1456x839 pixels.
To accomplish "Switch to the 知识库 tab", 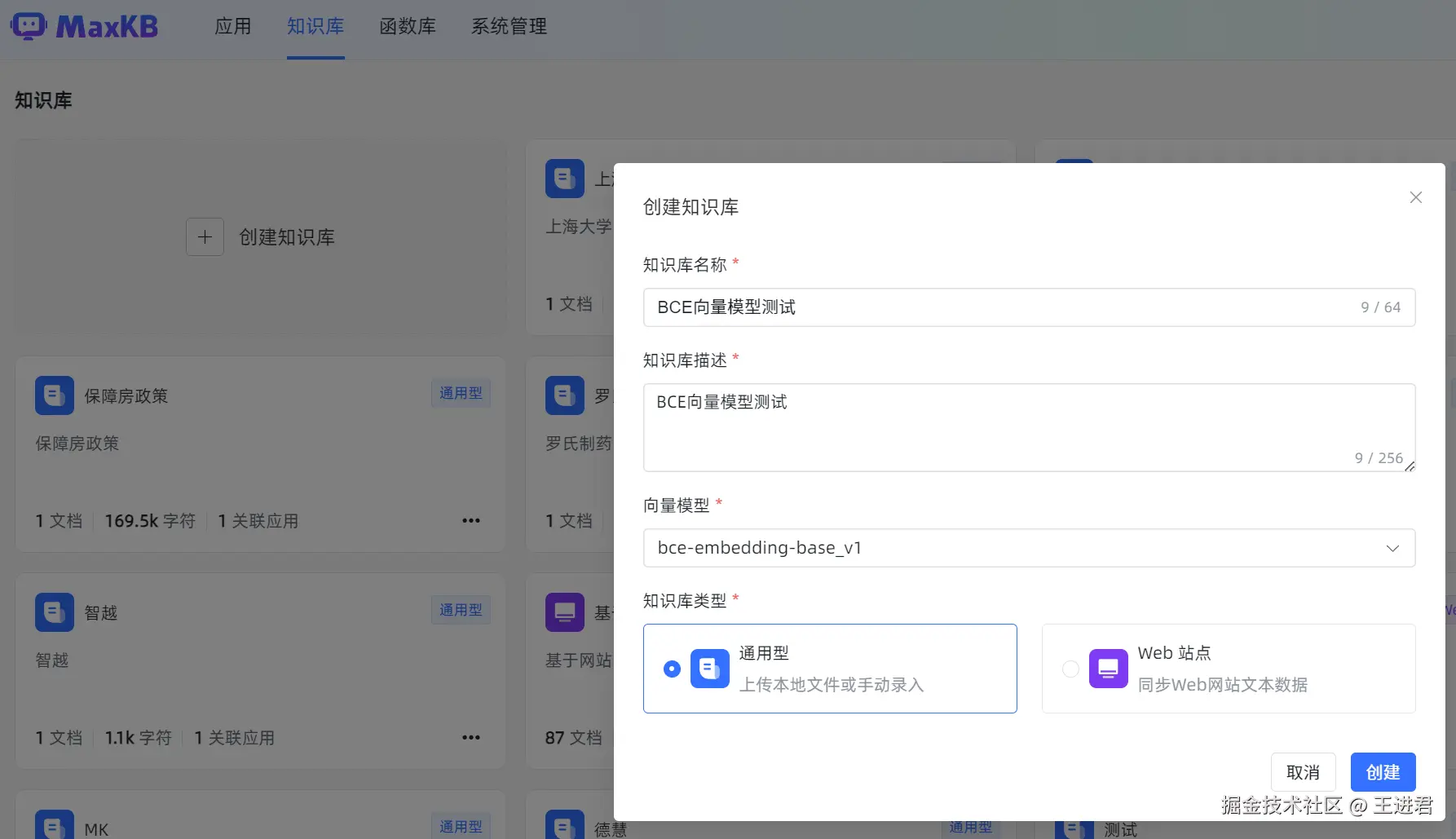I will (x=315, y=26).
